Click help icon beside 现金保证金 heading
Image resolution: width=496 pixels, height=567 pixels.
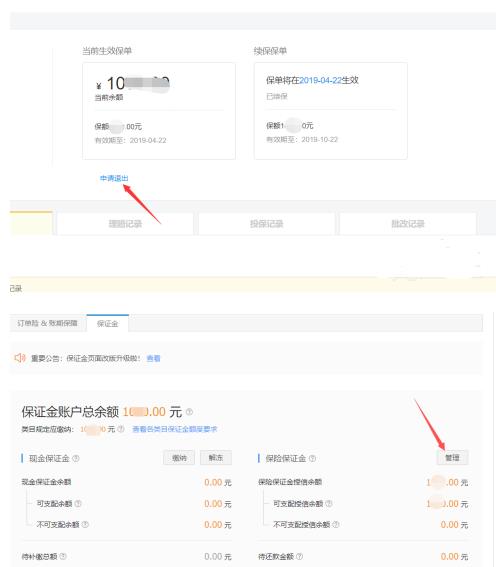coord(76,458)
